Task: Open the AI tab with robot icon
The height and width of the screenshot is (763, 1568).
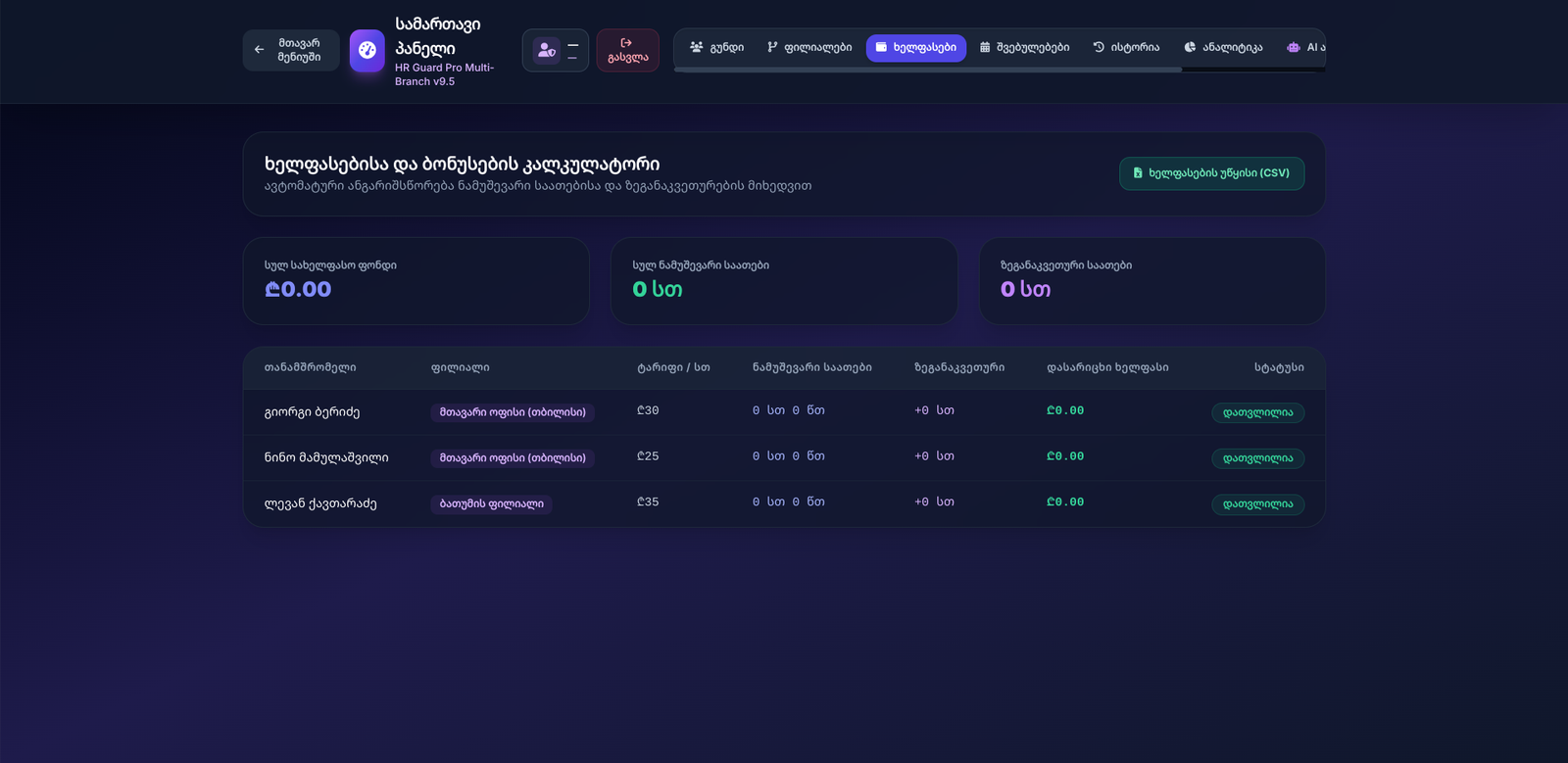Action: coord(1305,47)
